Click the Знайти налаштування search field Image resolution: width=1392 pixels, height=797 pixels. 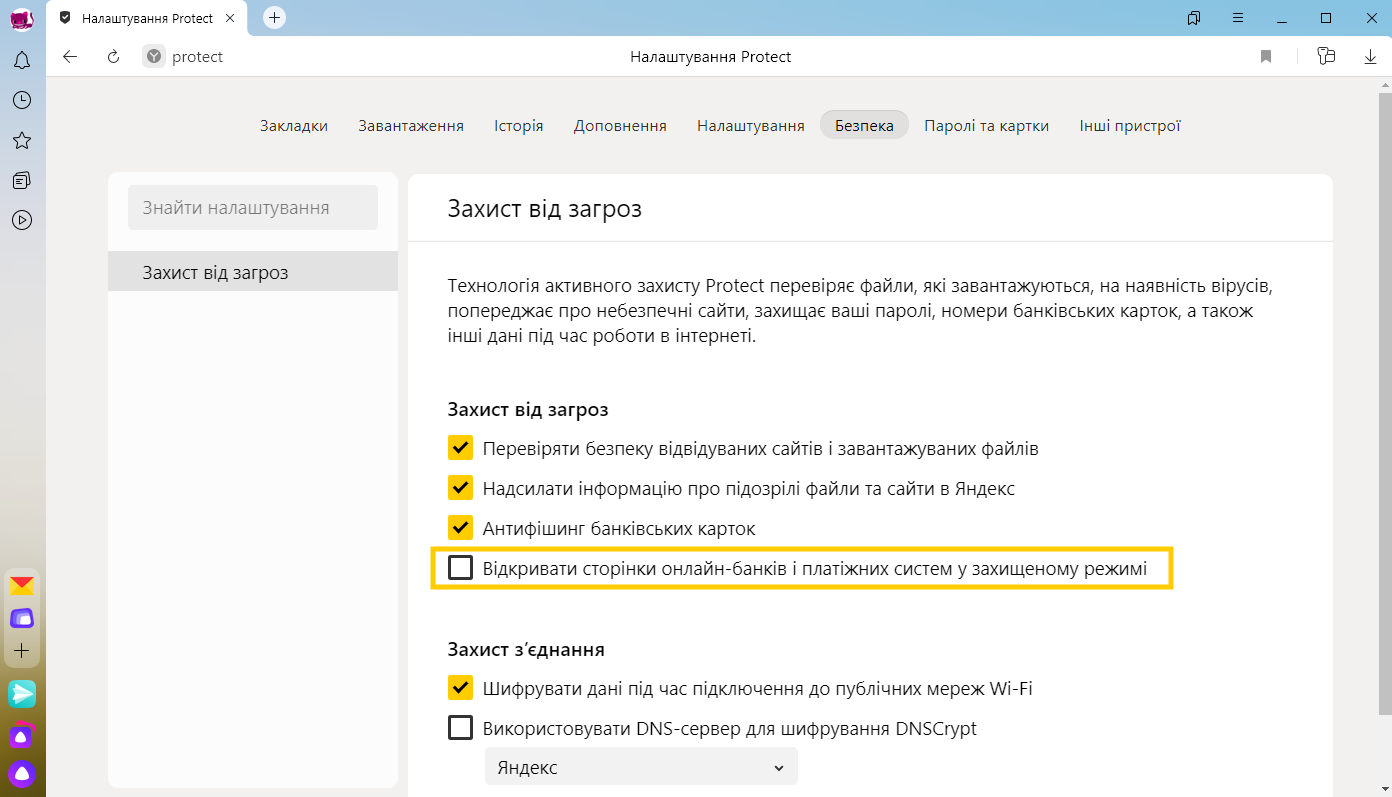pos(253,208)
